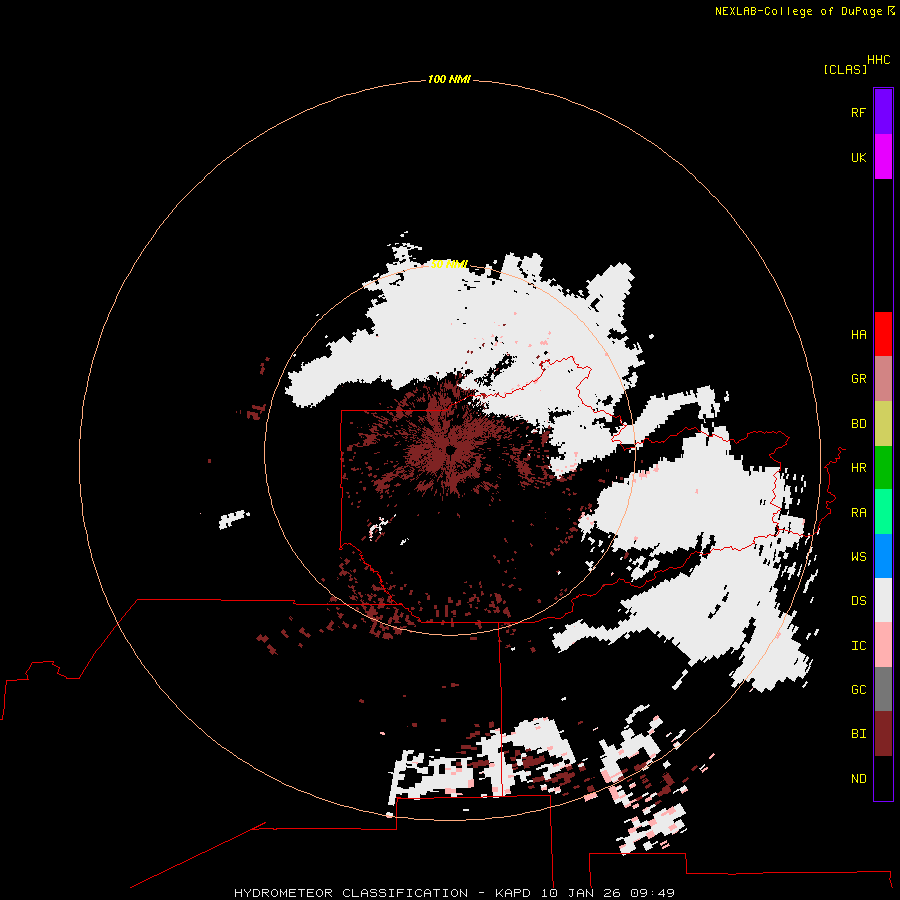Viewport: 900px width, 900px height.
Task: Click the RA light-green legend swatch
Action: [883, 512]
